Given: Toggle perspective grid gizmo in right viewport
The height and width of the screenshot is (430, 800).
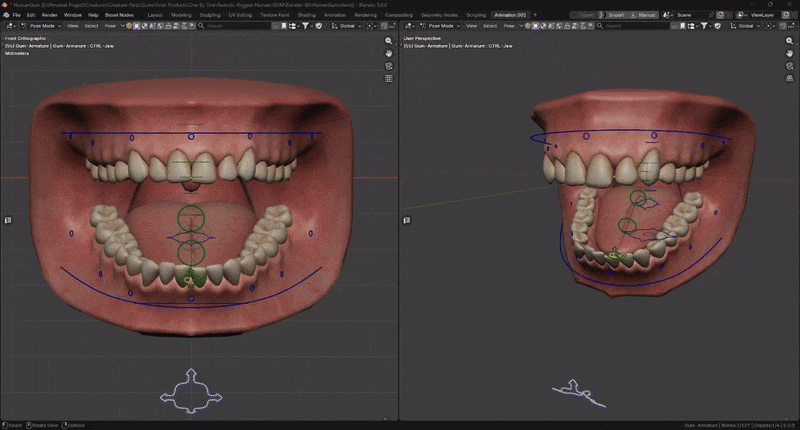Looking at the screenshot, I should [789, 79].
